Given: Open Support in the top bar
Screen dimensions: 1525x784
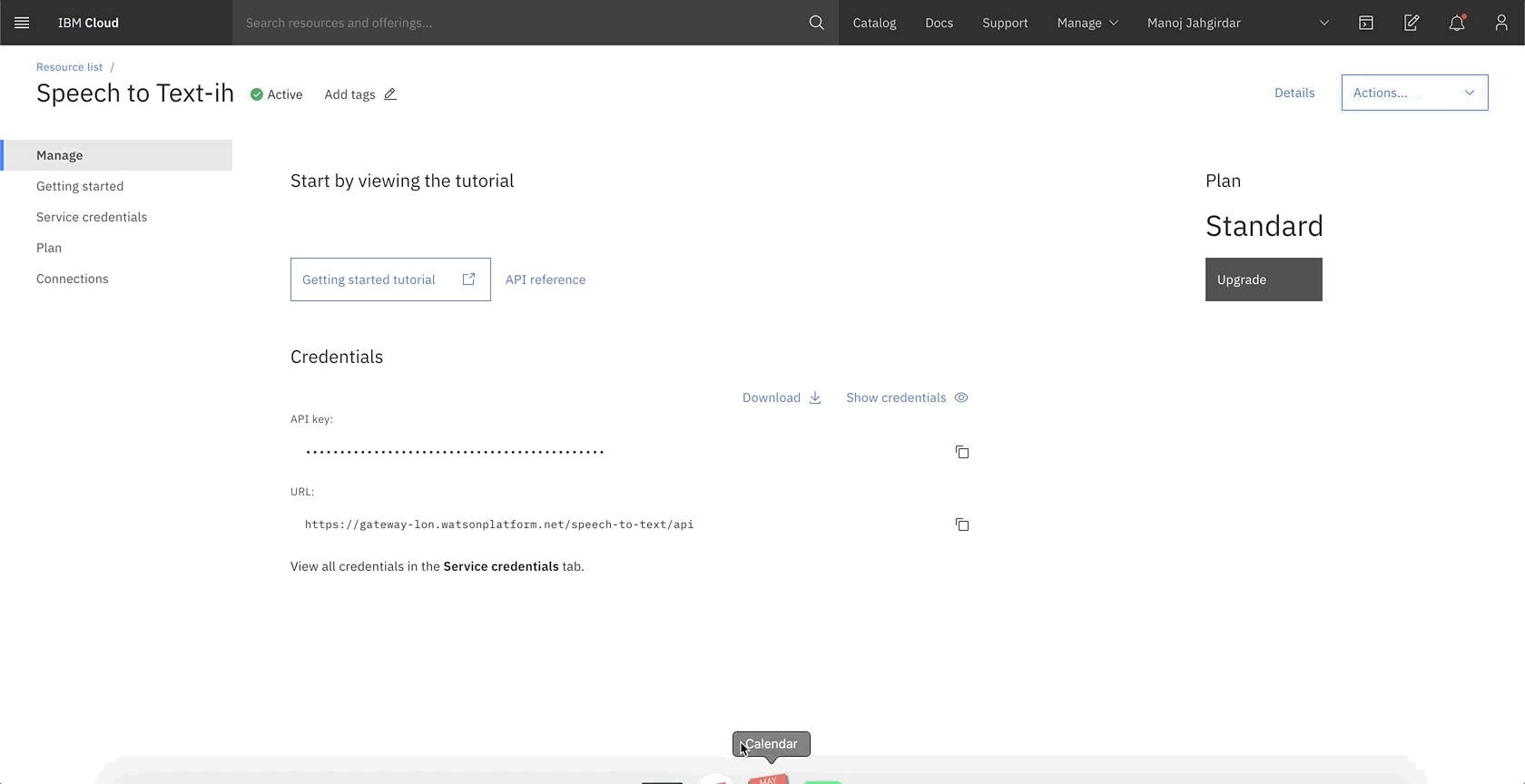Looking at the screenshot, I should tap(1005, 23).
